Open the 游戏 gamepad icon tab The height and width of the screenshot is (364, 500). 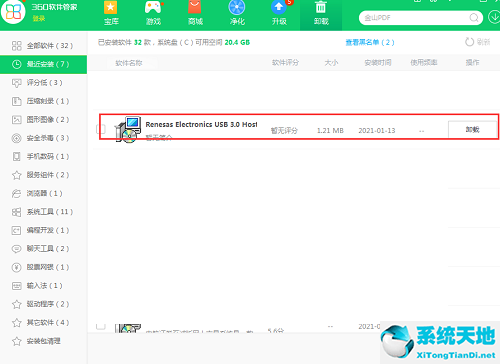(x=153, y=13)
